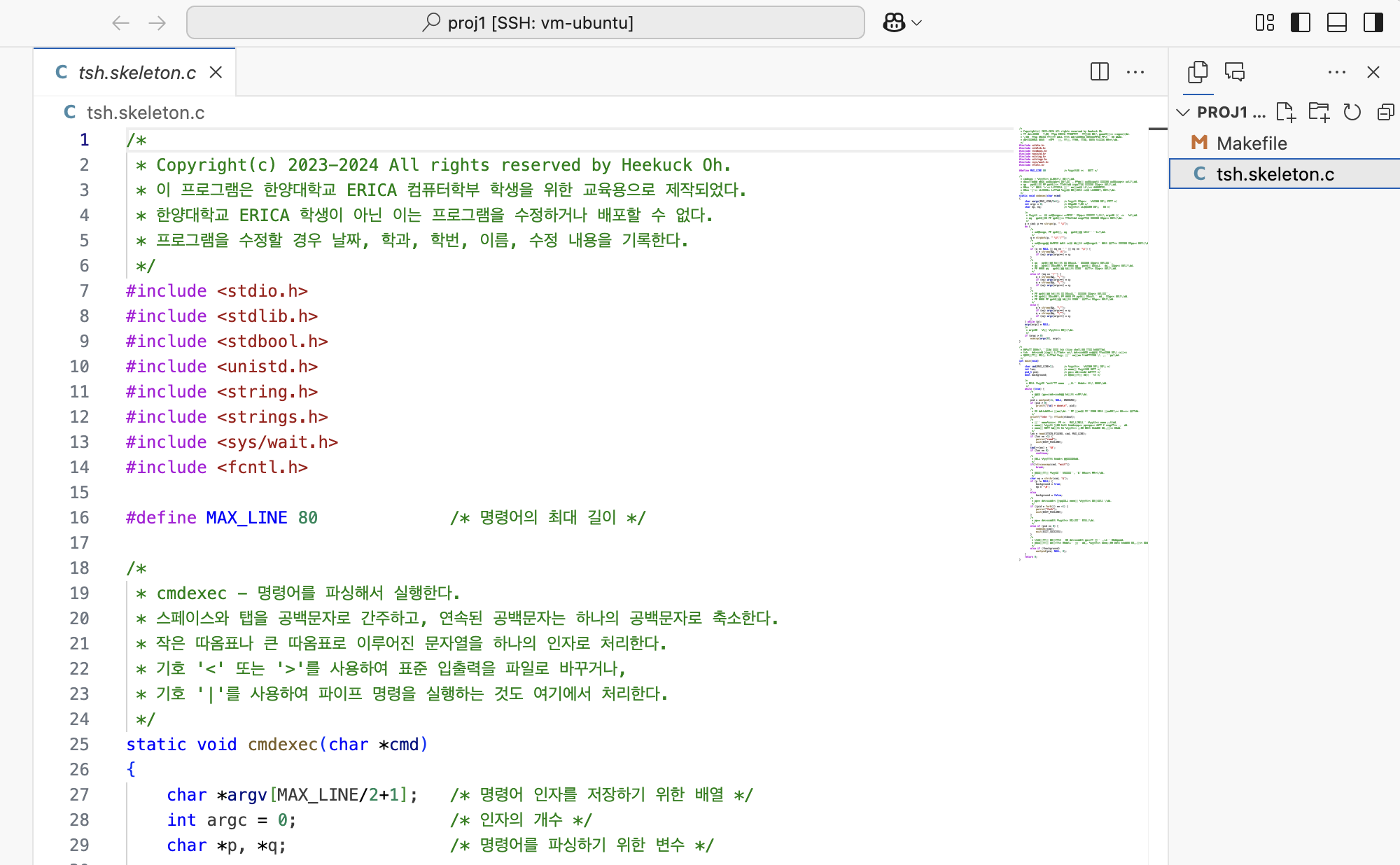
Task: Click the #include <unistd.h> line
Action: click(222, 366)
